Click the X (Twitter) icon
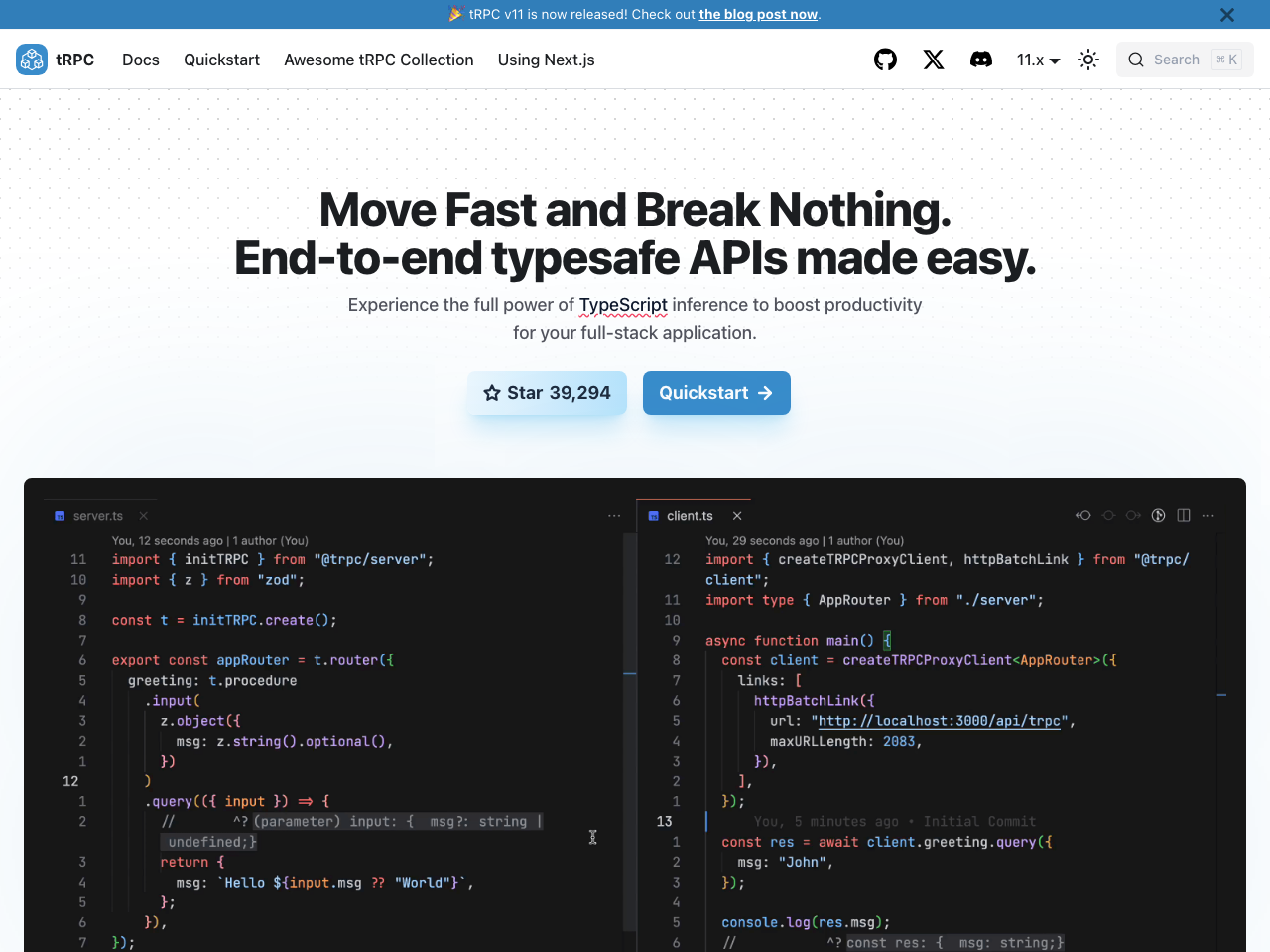 coord(934,59)
